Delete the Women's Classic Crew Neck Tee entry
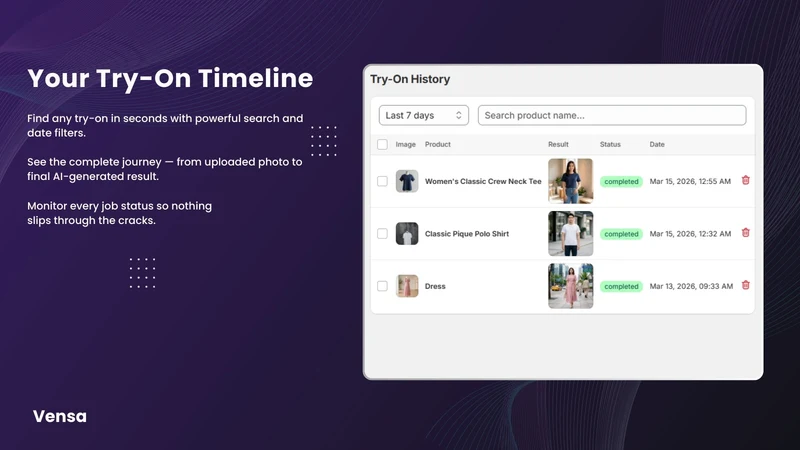This screenshot has height=450, width=800. point(745,180)
